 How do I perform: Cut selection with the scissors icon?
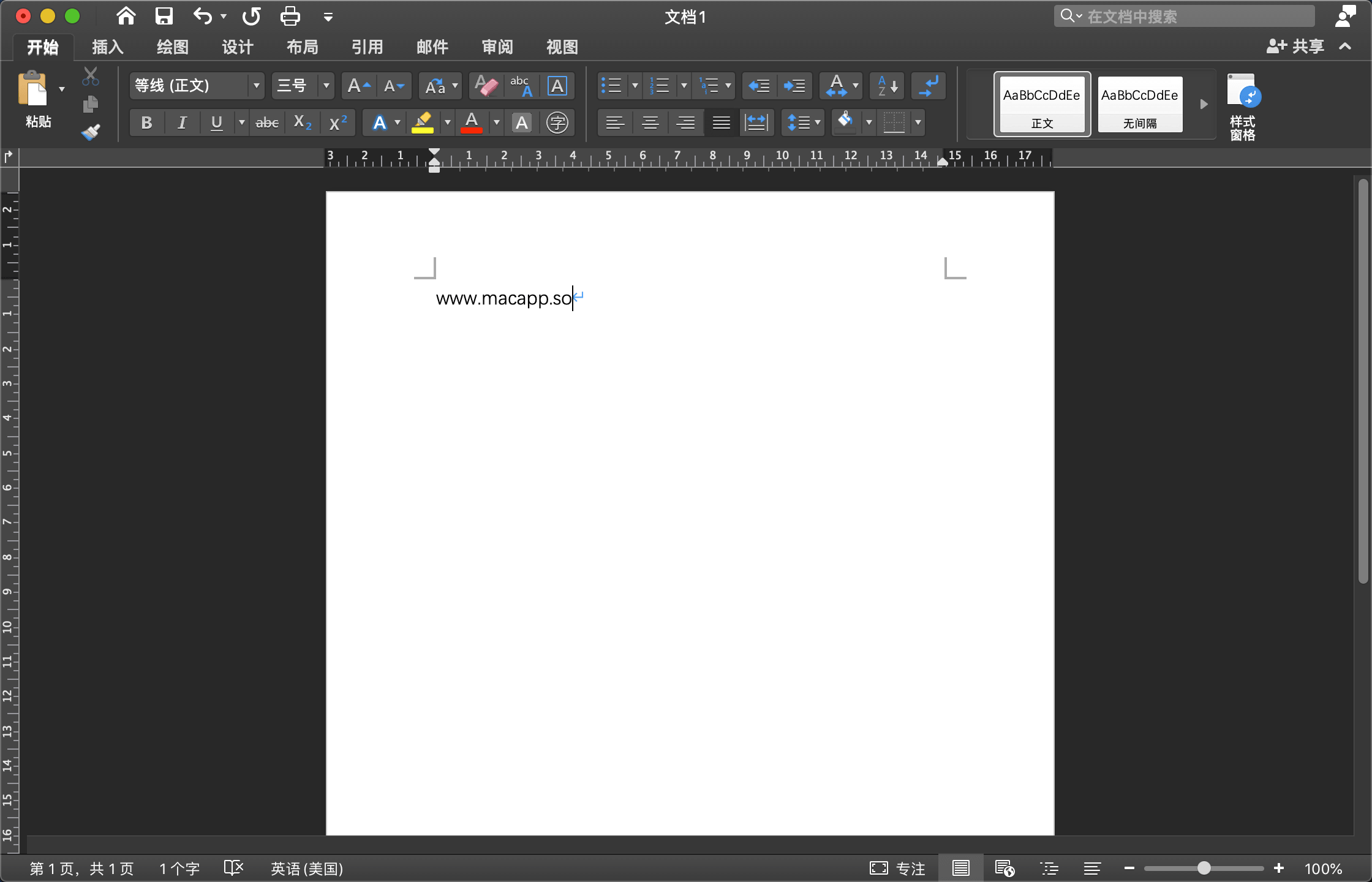coord(91,76)
